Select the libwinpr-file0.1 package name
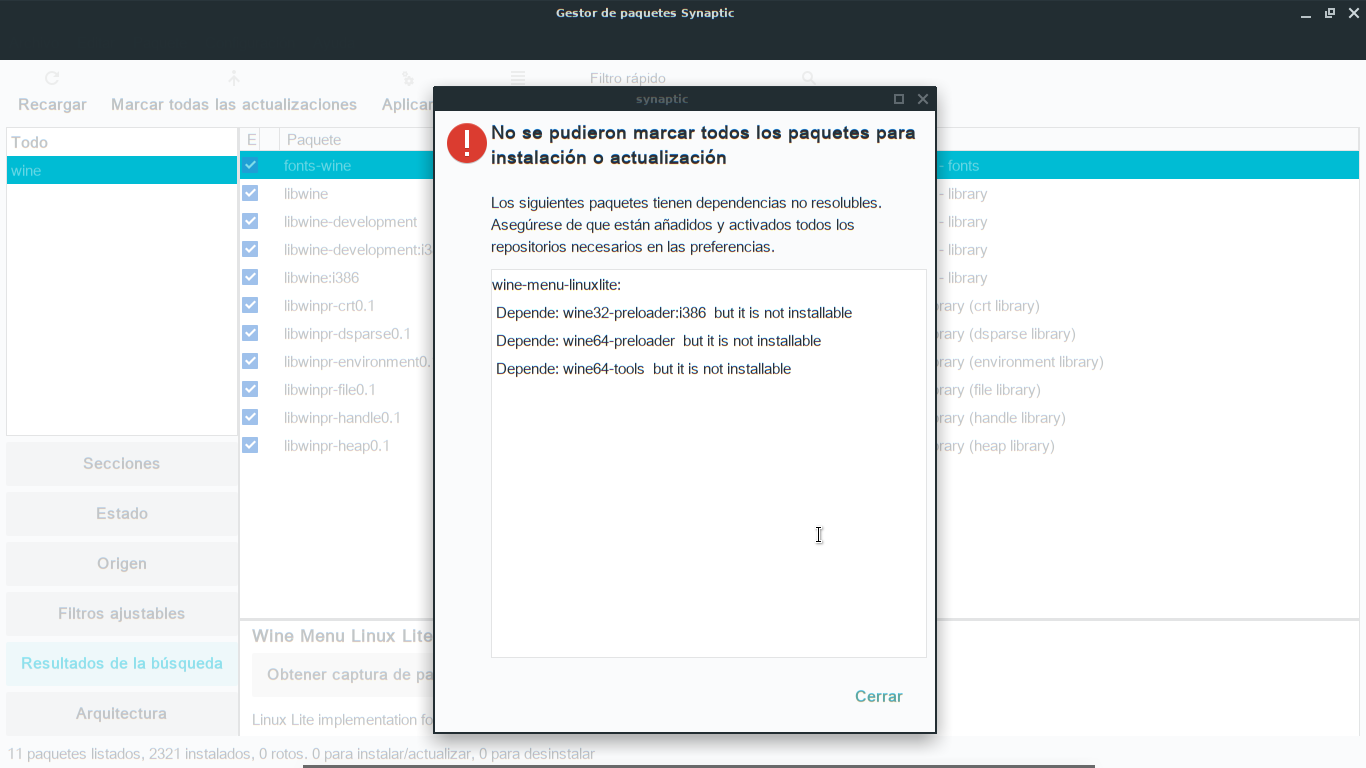This screenshot has height=768, width=1366. pyautogui.click(x=330, y=389)
